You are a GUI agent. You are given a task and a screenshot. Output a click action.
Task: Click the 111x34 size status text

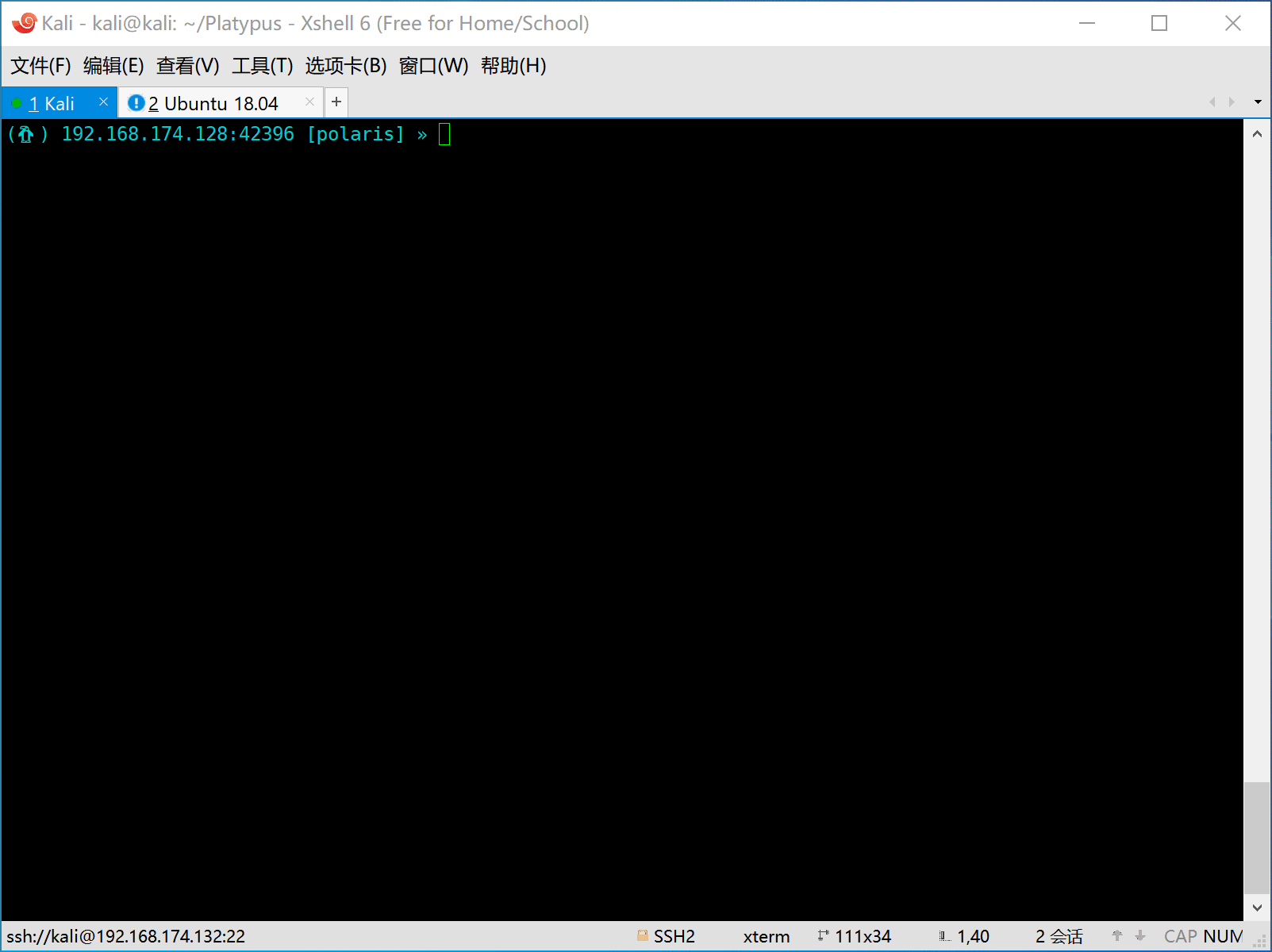coord(863,936)
